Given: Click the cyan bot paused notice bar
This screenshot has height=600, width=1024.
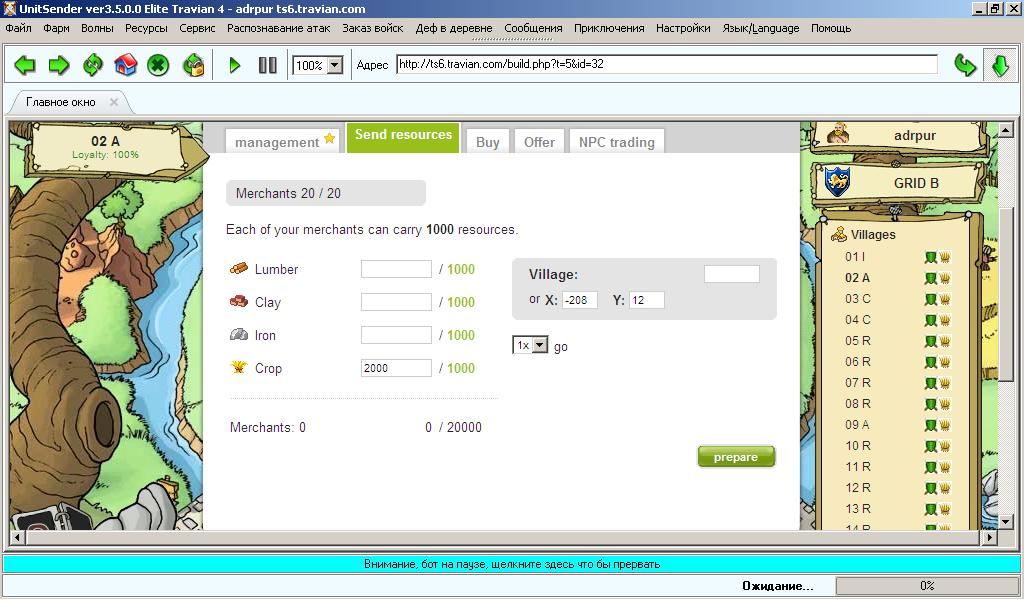Looking at the screenshot, I should click(x=511, y=564).
